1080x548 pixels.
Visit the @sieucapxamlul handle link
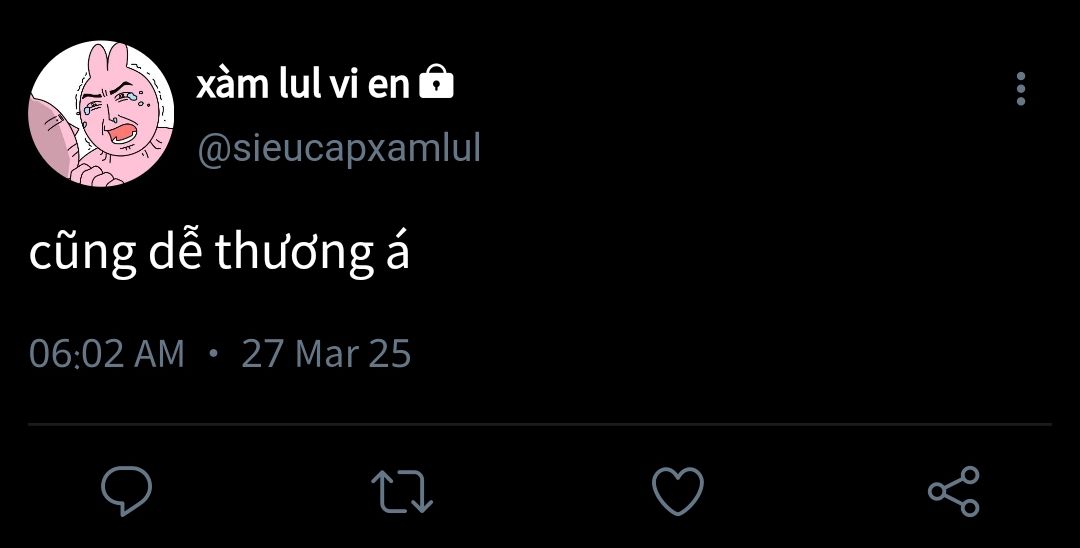[339, 149]
